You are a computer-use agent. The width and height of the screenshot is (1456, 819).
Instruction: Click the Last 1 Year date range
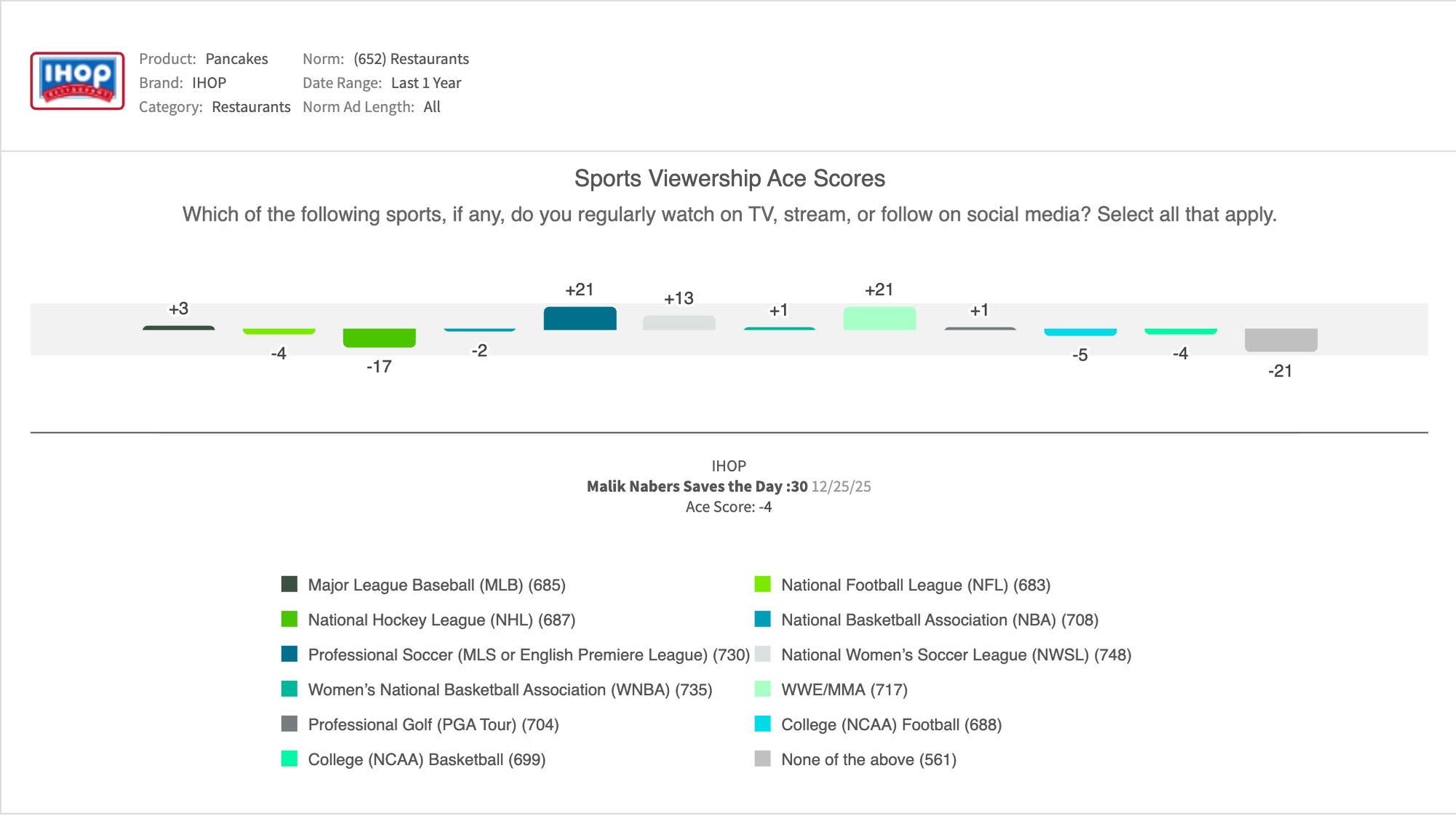[x=426, y=83]
